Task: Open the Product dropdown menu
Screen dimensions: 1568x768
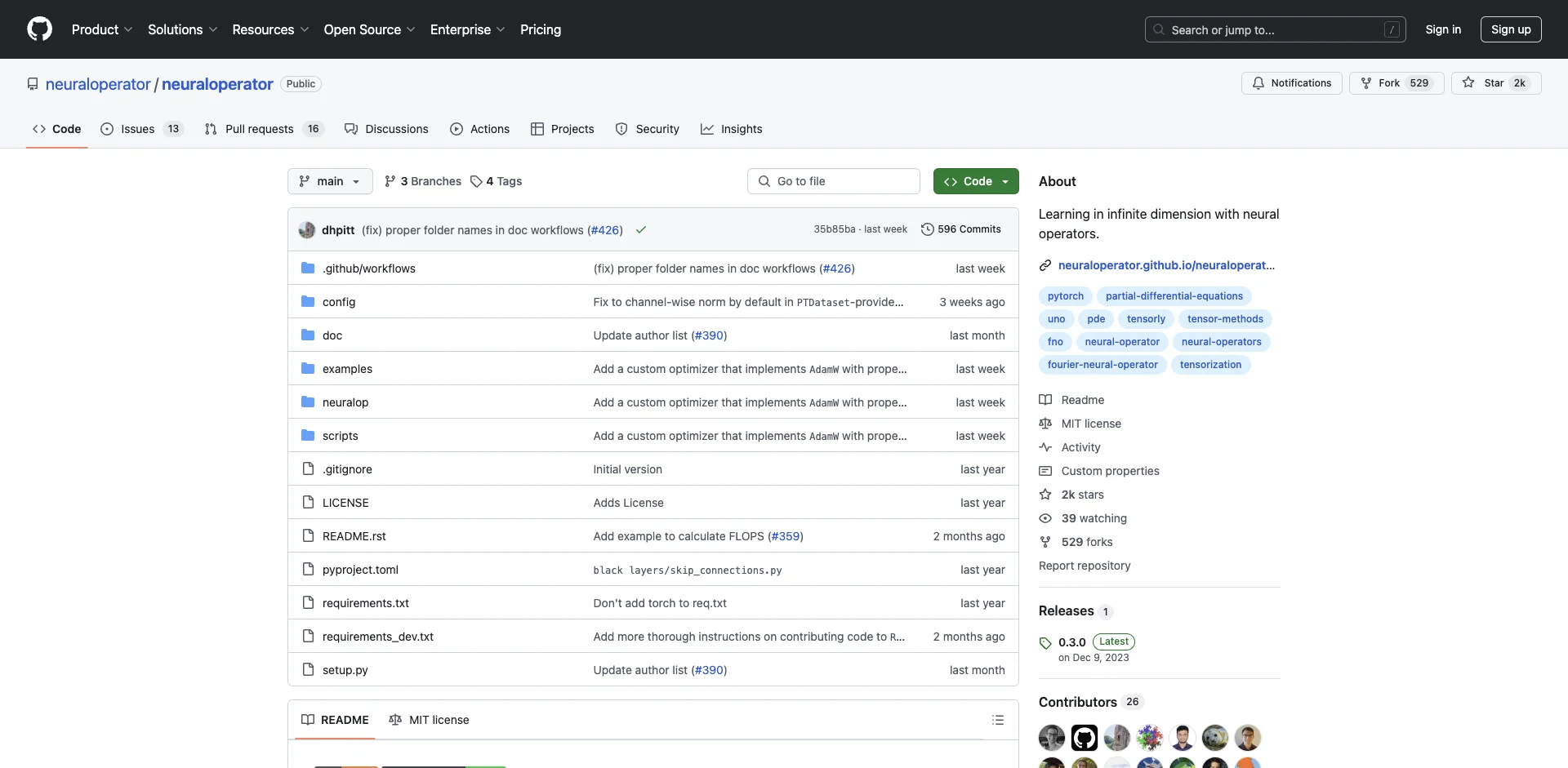Action: pos(102,29)
